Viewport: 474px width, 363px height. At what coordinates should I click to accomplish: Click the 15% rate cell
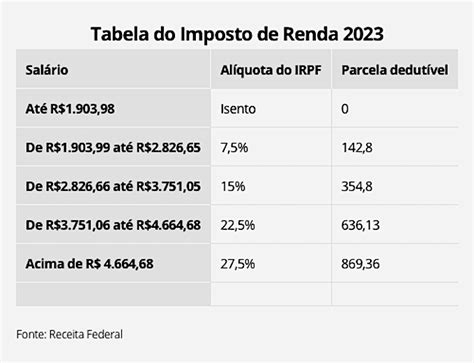(x=271, y=186)
